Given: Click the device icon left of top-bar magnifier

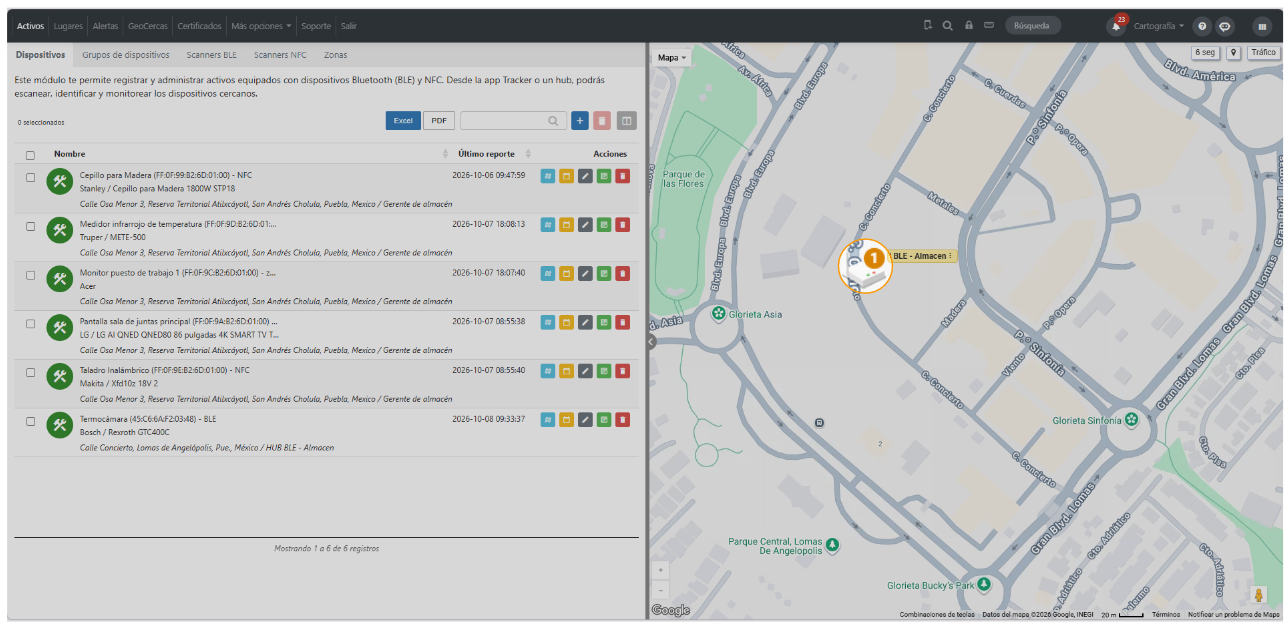Looking at the screenshot, I should click(928, 26).
